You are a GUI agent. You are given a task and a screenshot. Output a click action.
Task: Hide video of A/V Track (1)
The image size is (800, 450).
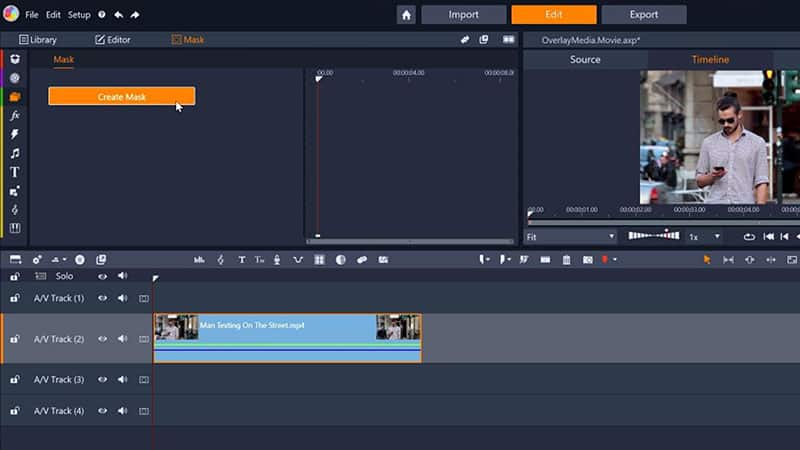coord(102,298)
